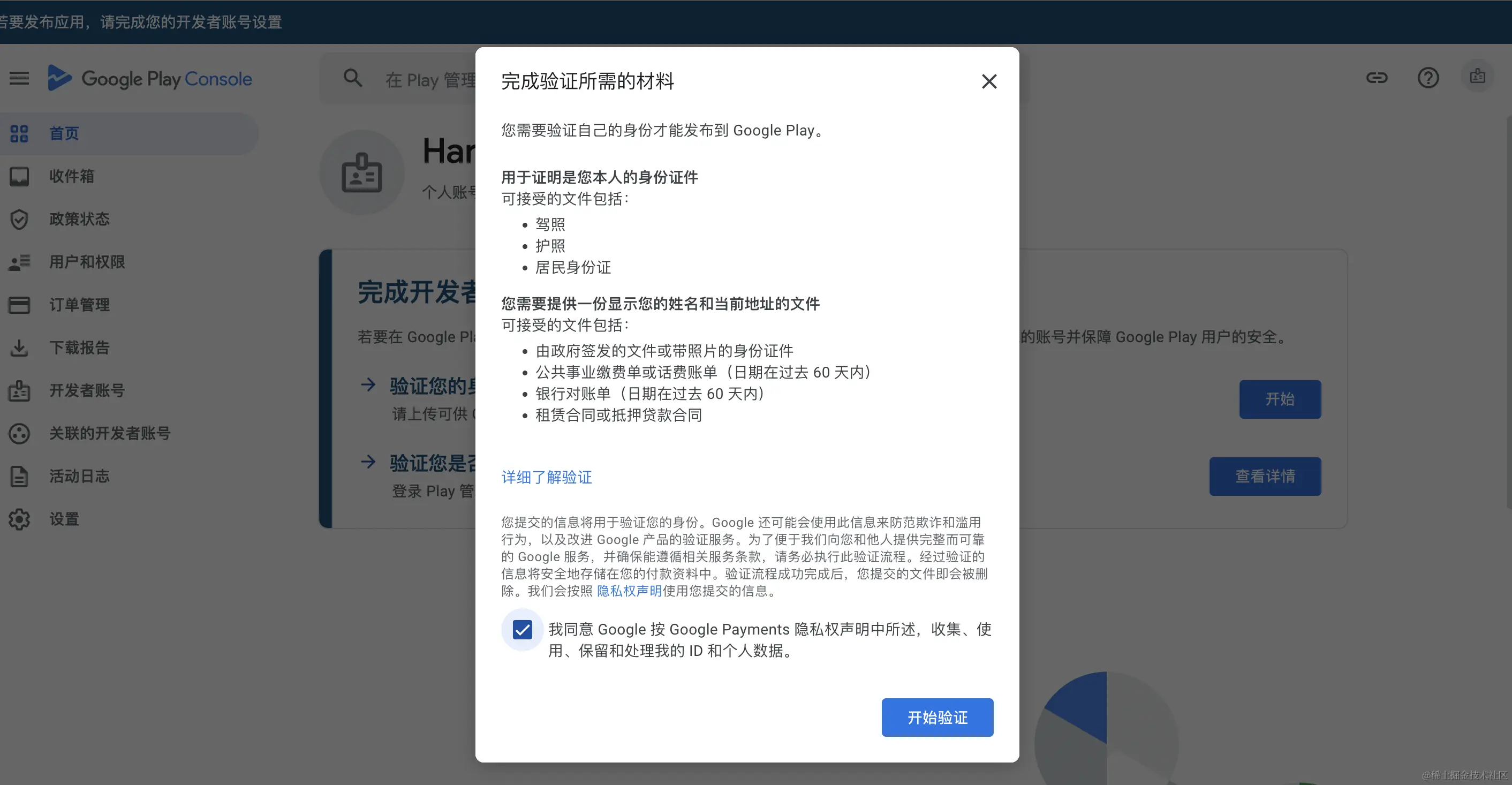Screen dimensions: 1512x785
Task: Click the heading 用于证明是您本人的身份证件
Action: click(599, 177)
